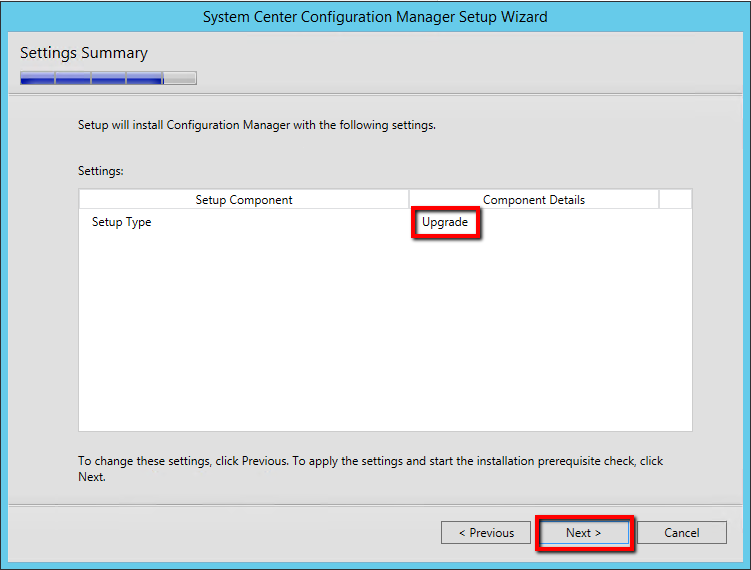Click the Component Details column header
The width and height of the screenshot is (751, 570).
(x=533, y=200)
